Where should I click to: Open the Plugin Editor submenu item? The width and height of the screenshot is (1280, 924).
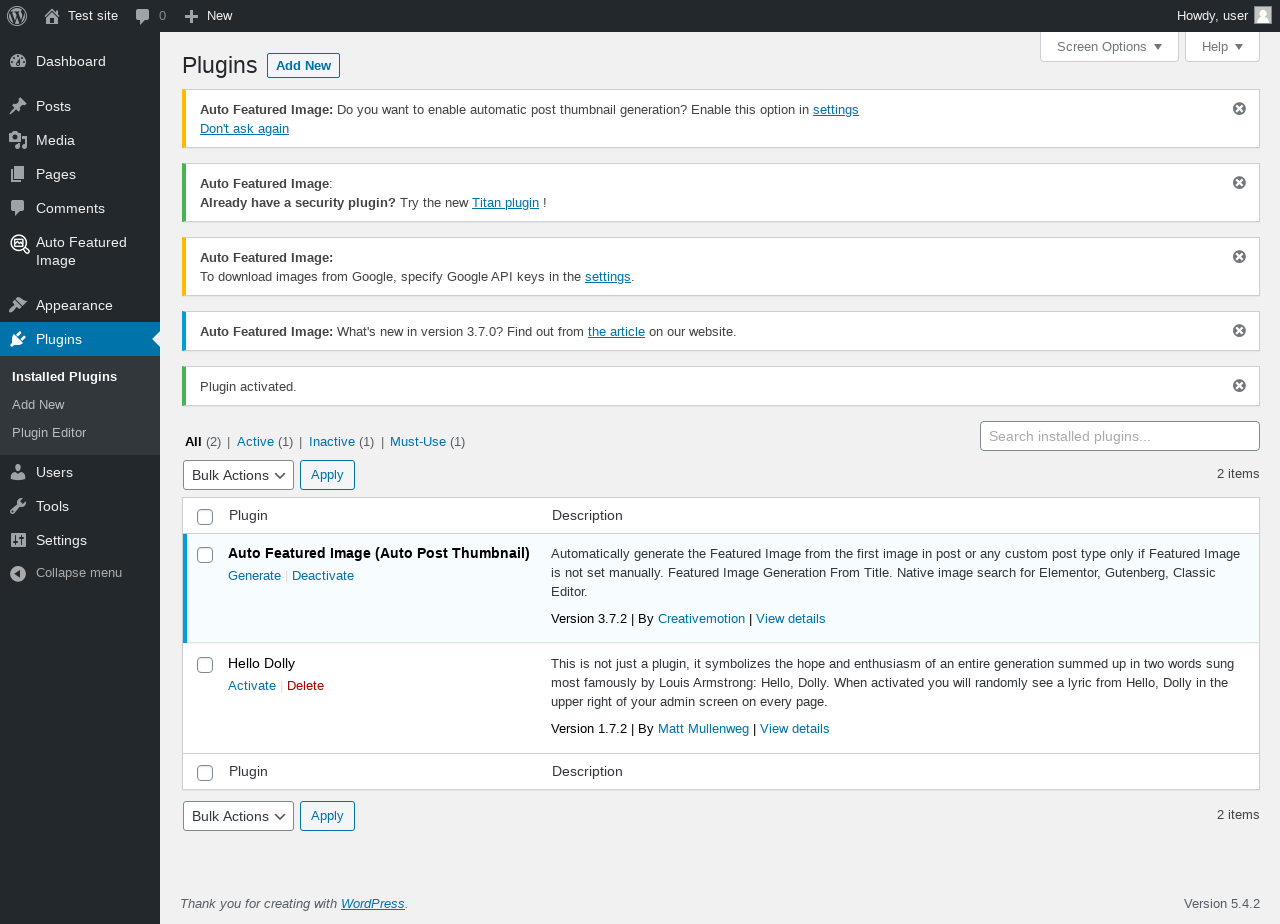pyautogui.click(x=49, y=433)
